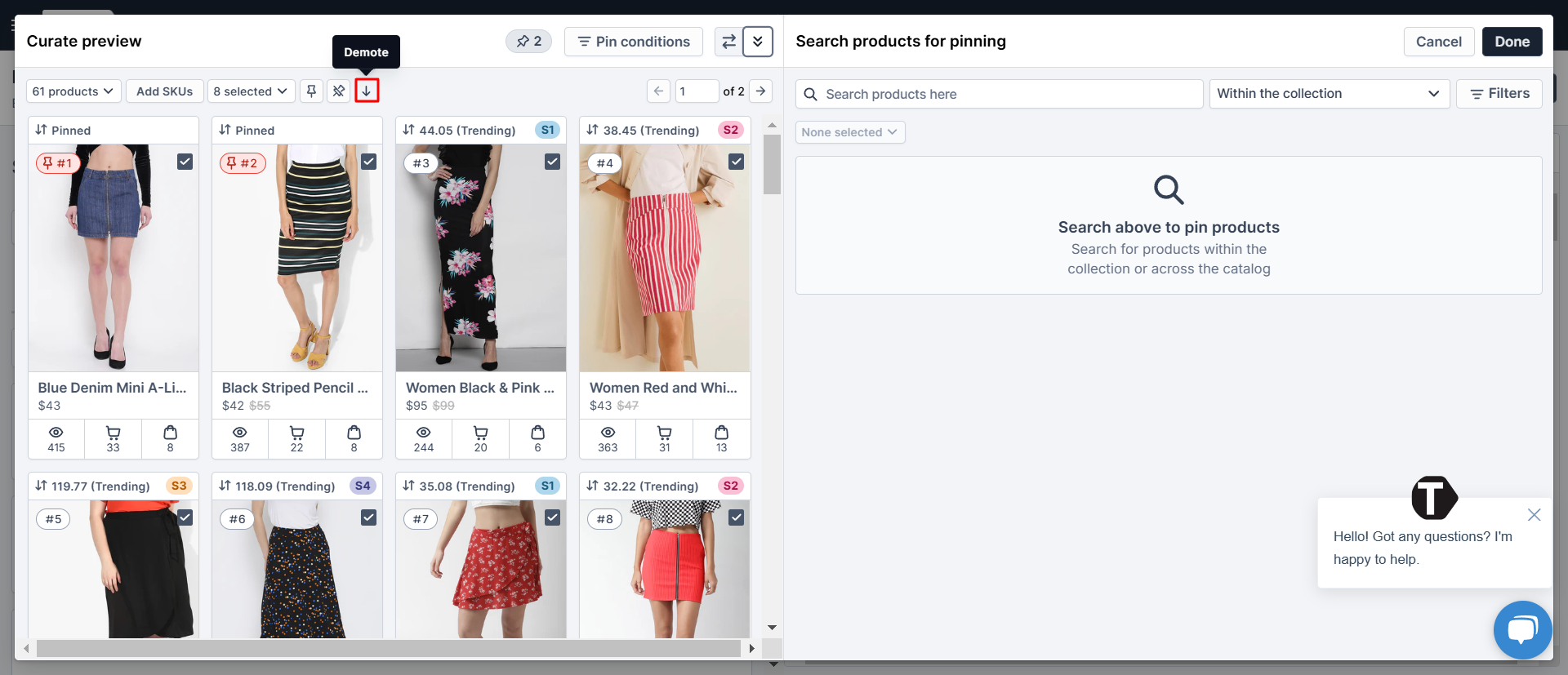Click the page number input field

697,91
